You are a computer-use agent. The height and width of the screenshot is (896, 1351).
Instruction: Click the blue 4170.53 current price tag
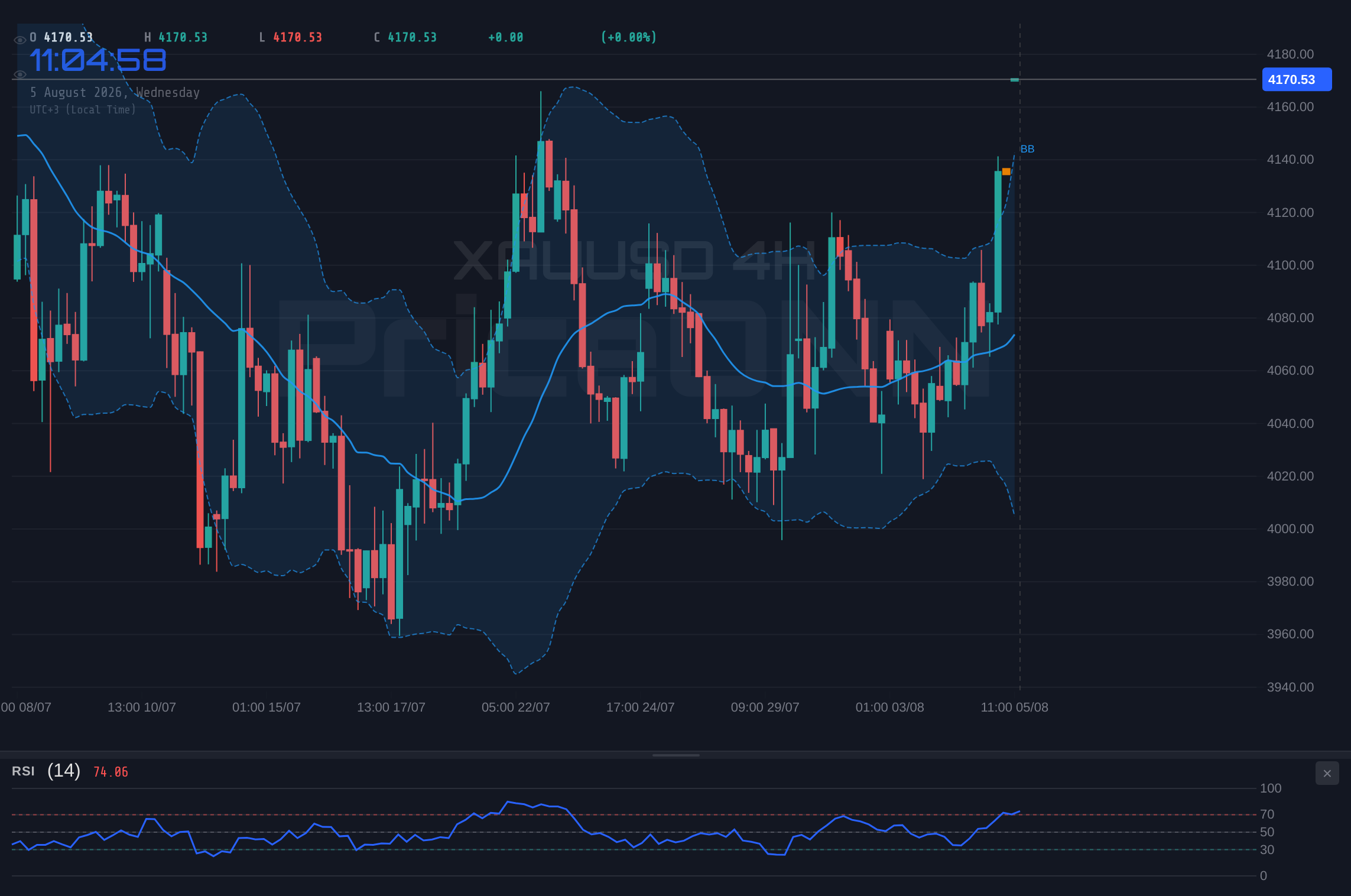(x=1297, y=79)
